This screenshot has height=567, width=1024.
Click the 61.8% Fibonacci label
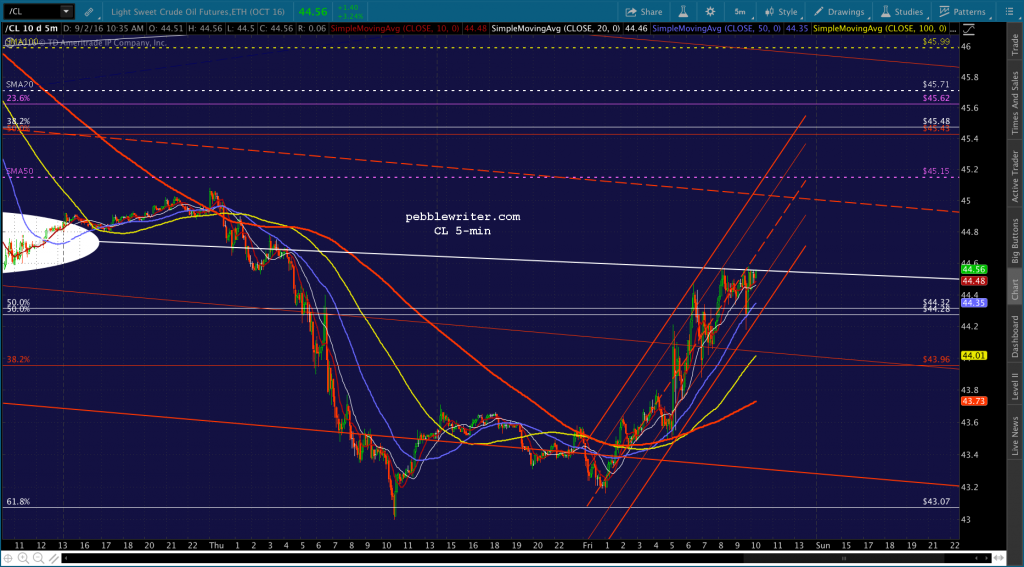point(18,502)
